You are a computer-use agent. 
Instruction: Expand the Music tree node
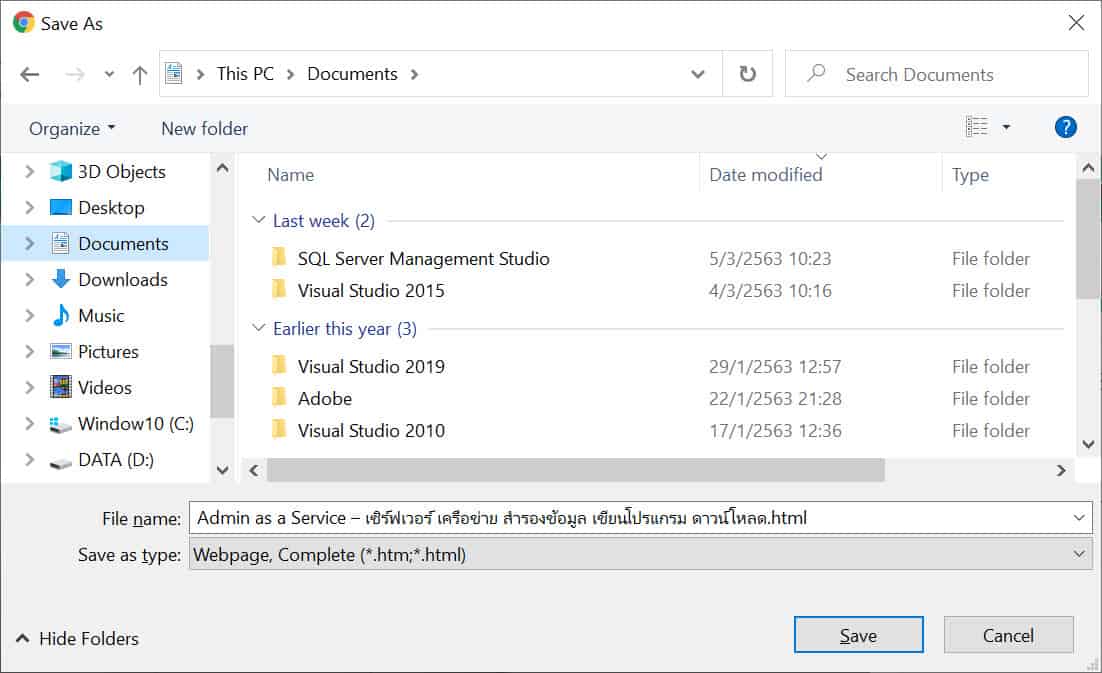(x=29, y=315)
